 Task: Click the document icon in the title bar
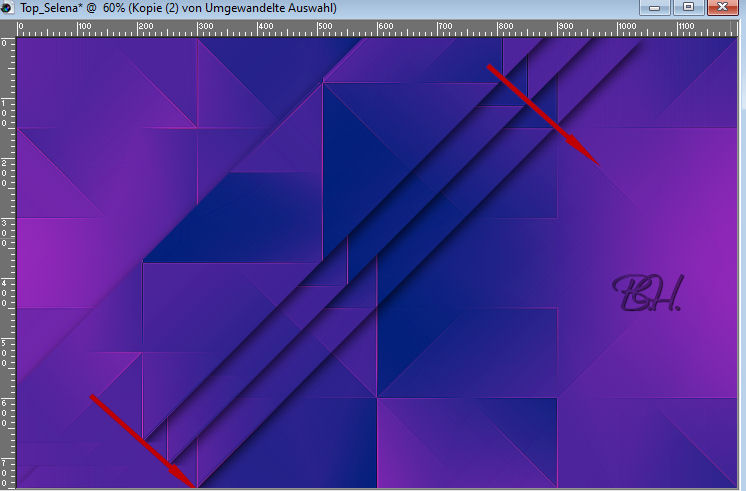pos(9,8)
